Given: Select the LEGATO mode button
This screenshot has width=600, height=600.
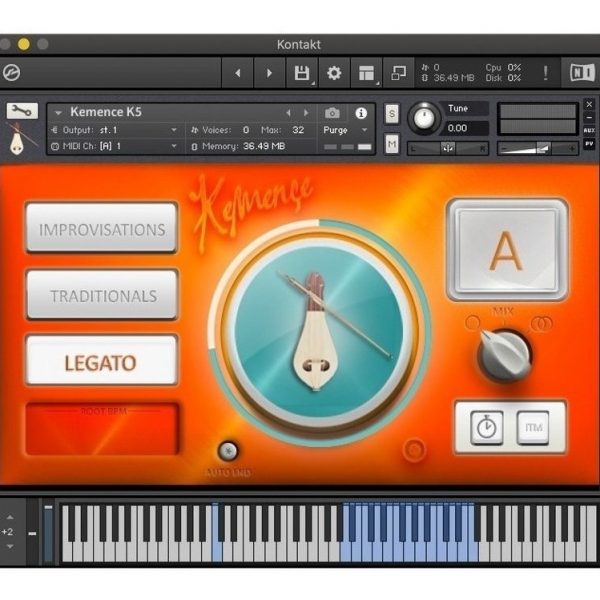Looking at the screenshot, I should click(102, 360).
